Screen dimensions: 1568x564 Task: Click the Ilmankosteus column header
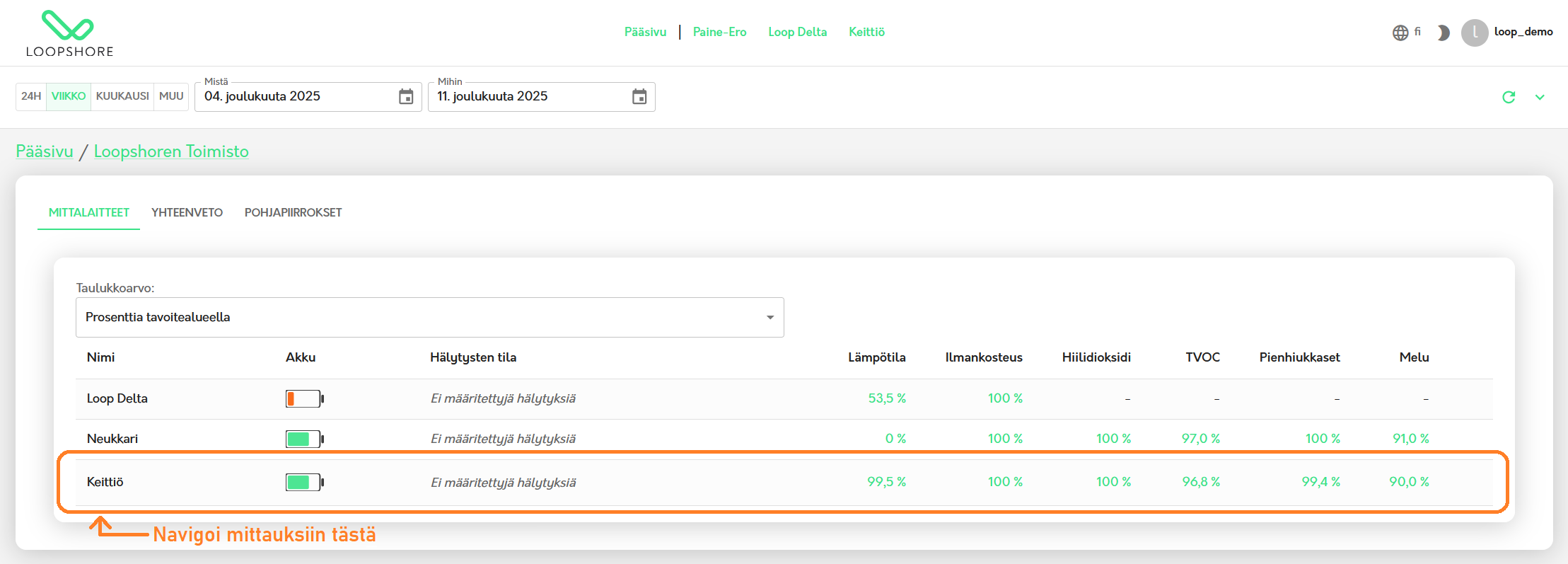tap(984, 357)
